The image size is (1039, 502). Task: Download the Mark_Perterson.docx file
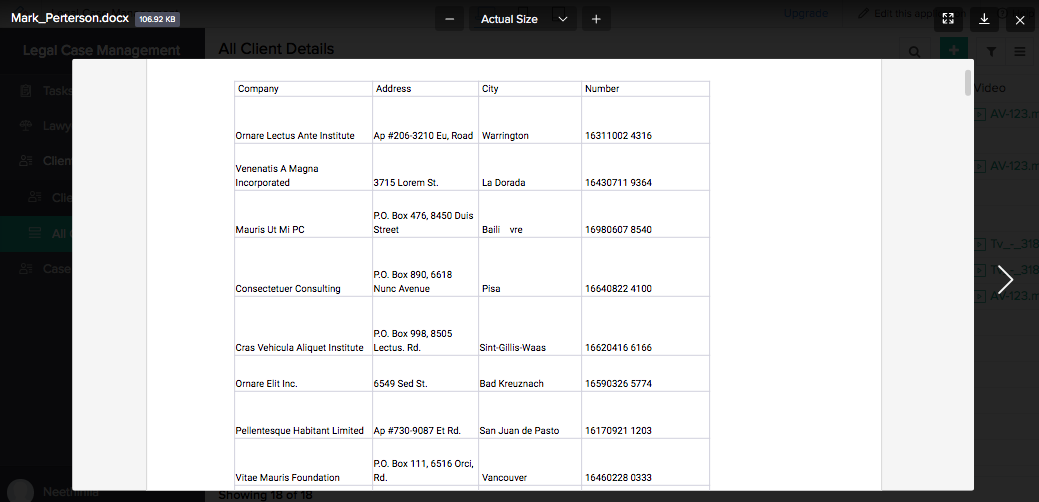click(984, 19)
